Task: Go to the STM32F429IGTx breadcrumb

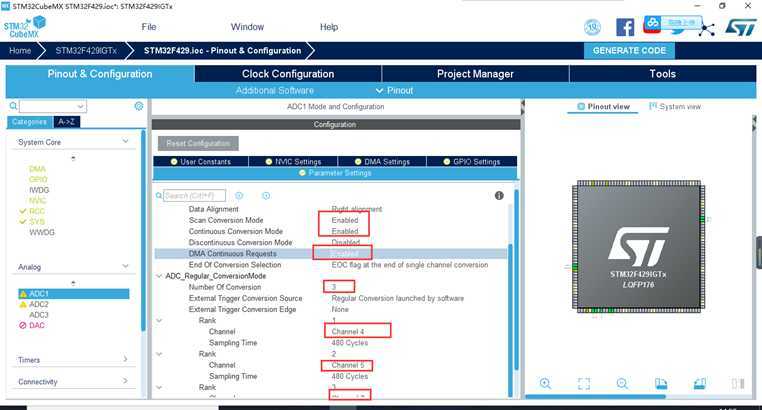Action: 86,51
